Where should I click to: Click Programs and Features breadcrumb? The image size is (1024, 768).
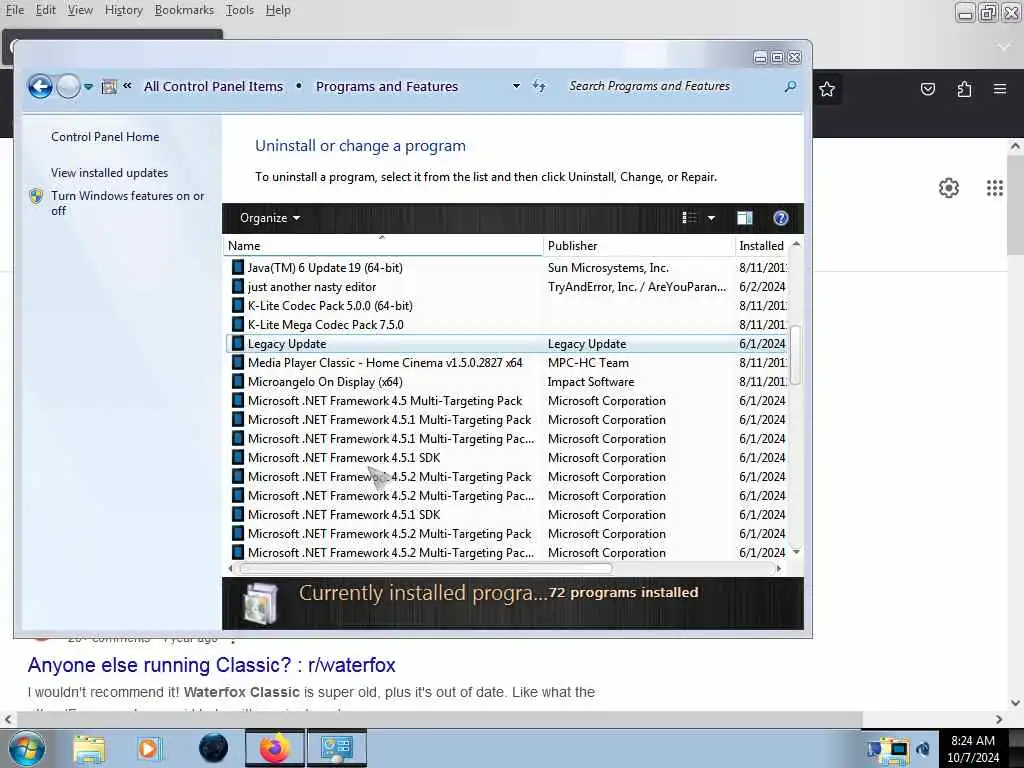(x=387, y=86)
